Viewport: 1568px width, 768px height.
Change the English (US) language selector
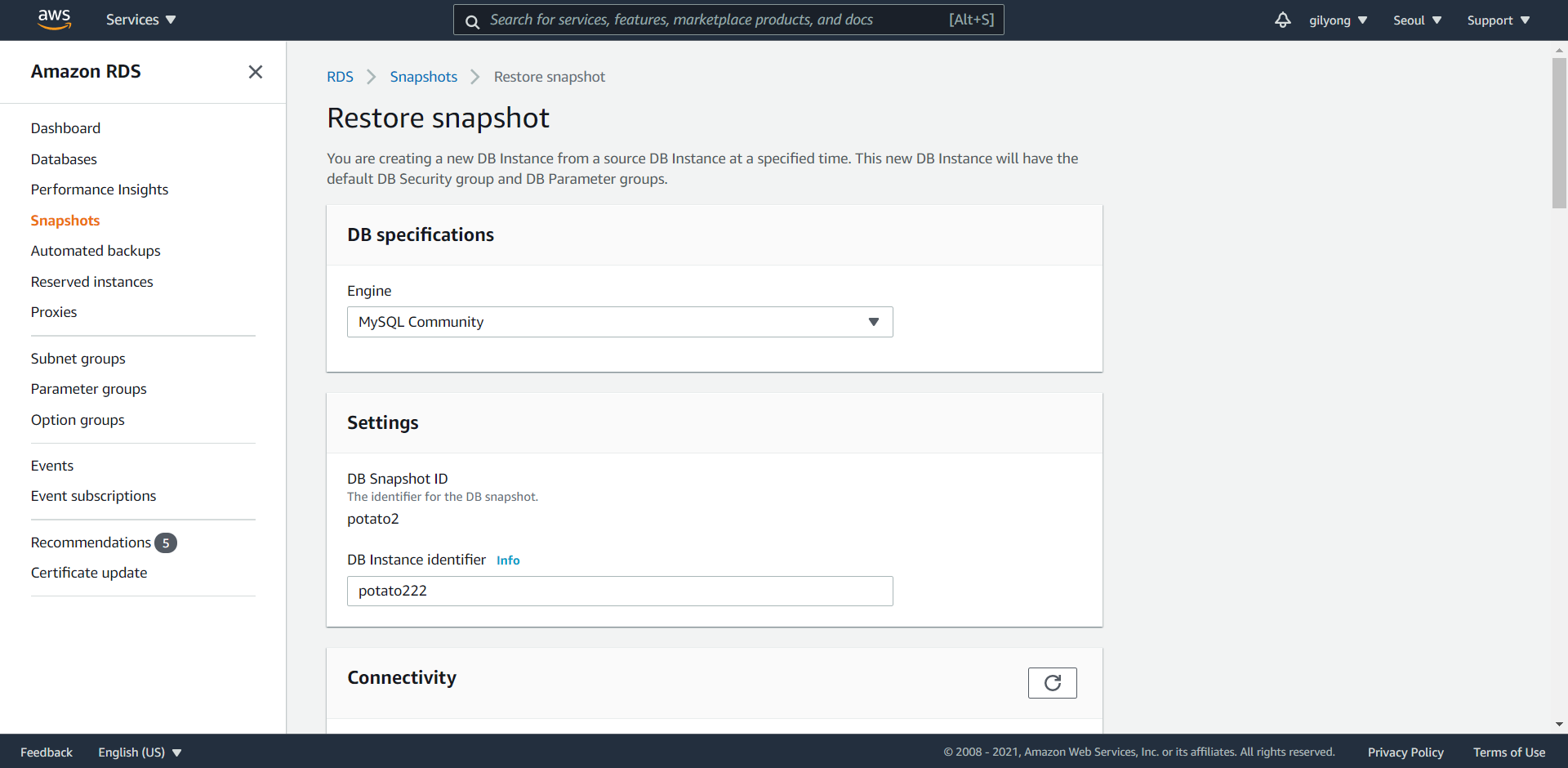[x=140, y=752]
